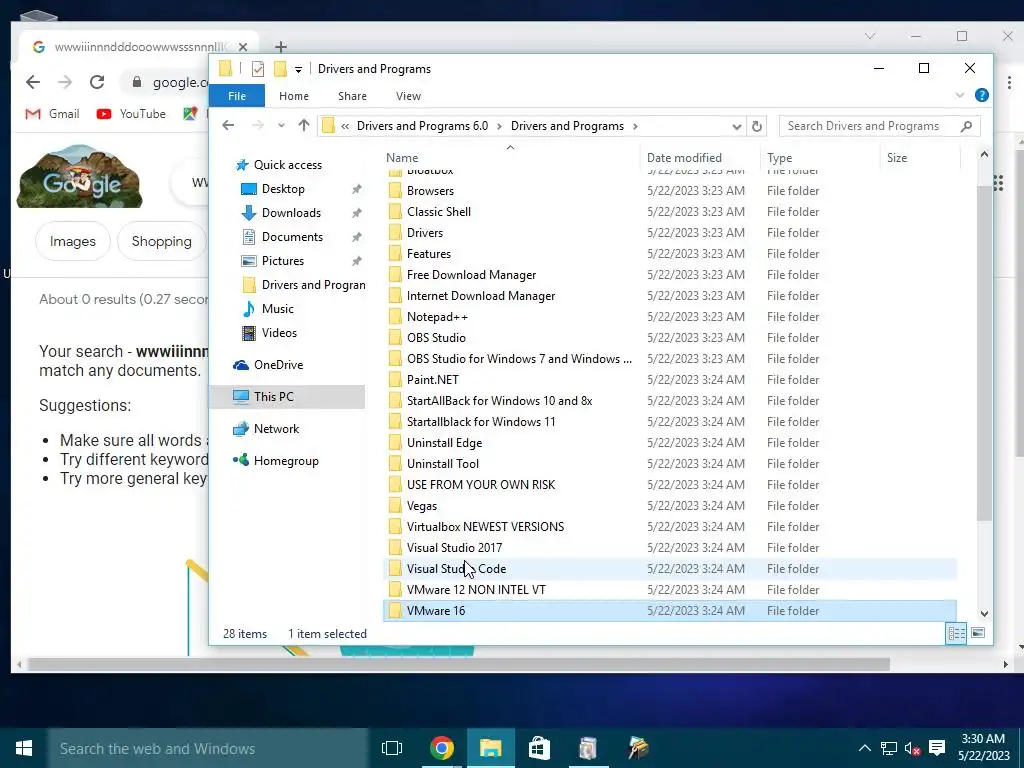Customize Quick Access Toolbar dropdown
The height and width of the screenshot is (768, 1024).
click(298, 69)
